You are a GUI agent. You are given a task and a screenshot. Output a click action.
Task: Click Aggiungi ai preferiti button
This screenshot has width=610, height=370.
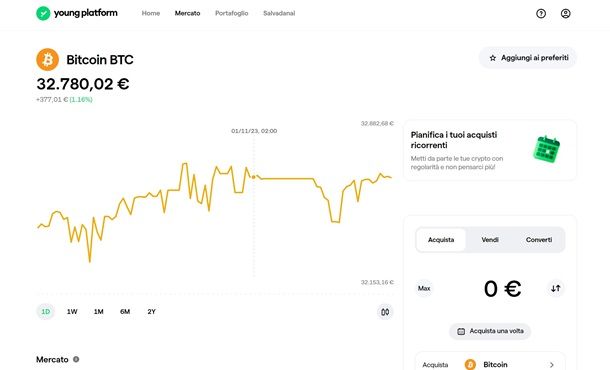(528, 58)
